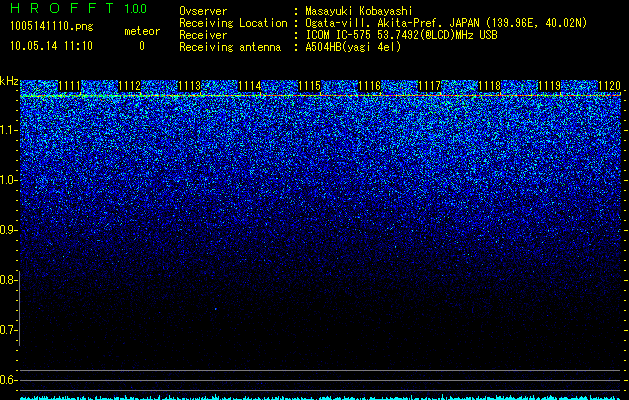Click the 1118 time marker
The width and height of the screenshot is (629, 400).
(x=489, y=86)
